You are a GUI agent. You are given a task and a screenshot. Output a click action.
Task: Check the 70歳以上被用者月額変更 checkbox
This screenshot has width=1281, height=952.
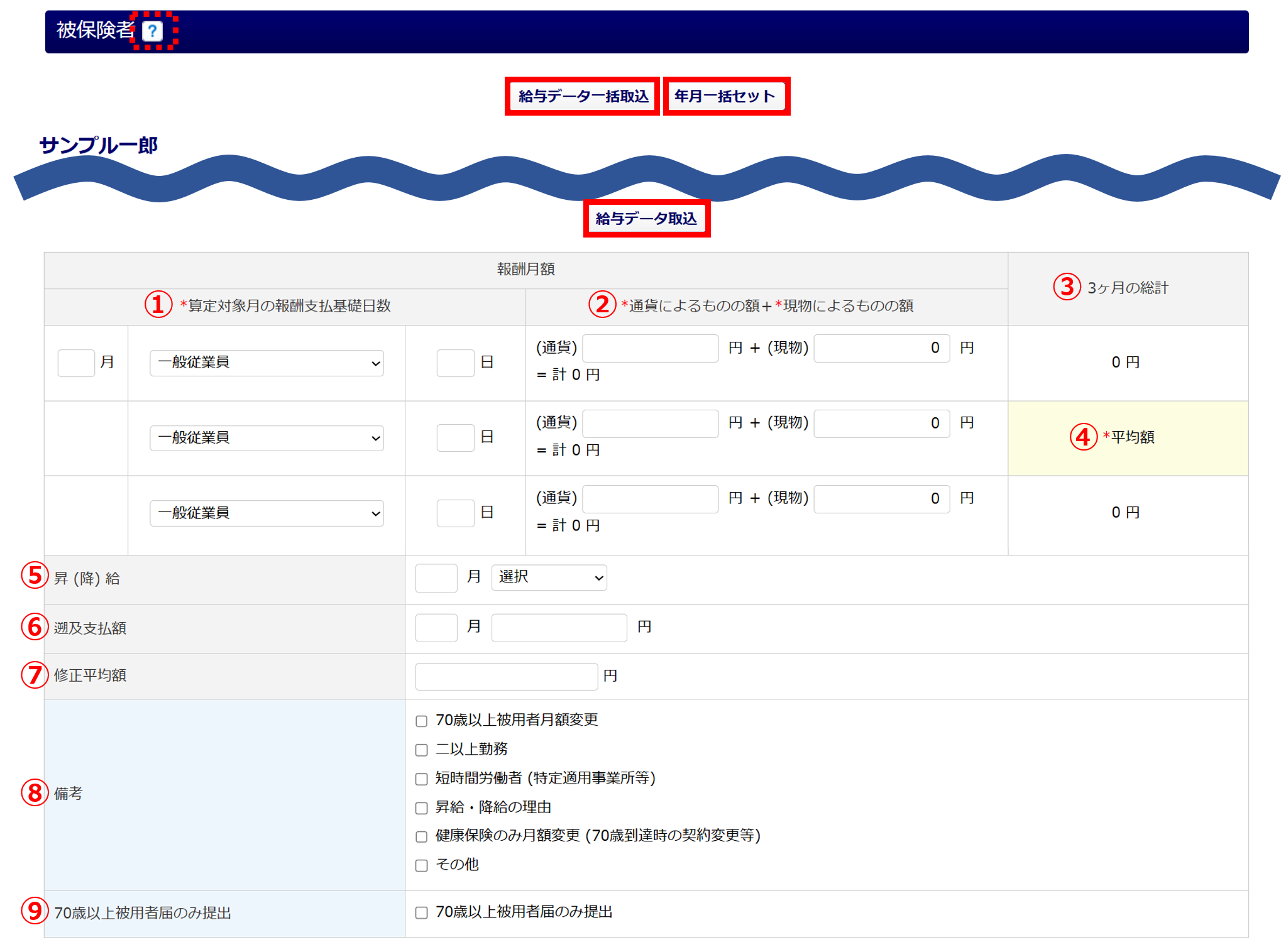421,721
